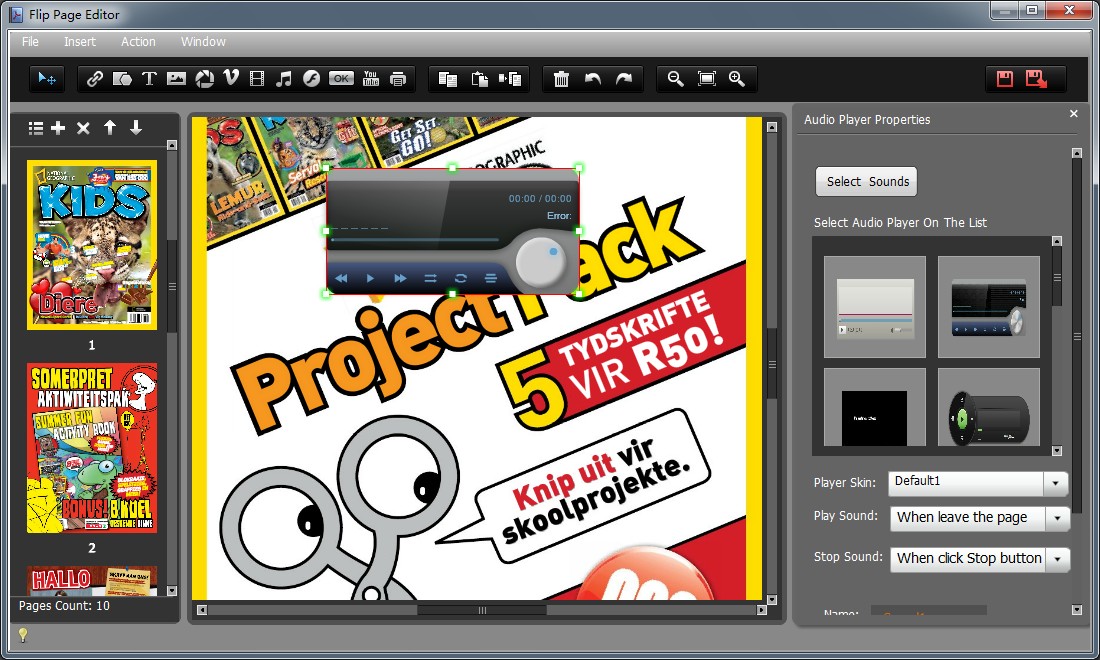Click play on the audio player widget
Viewport: 1100px width, 660px height.
(370, 278)
